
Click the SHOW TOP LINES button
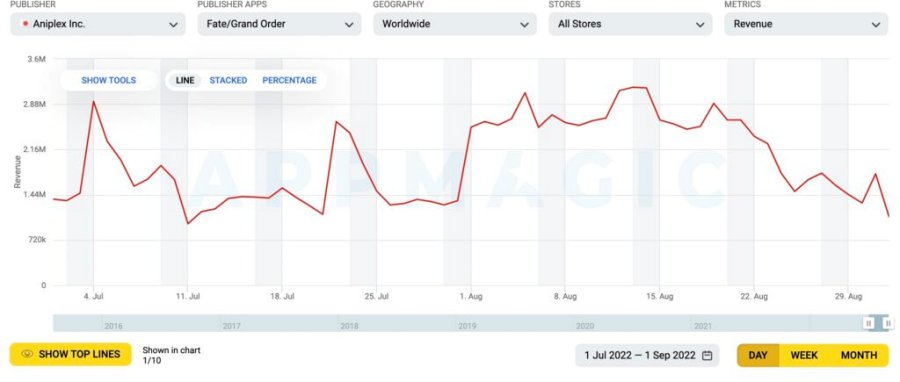[x=71, y=354]
